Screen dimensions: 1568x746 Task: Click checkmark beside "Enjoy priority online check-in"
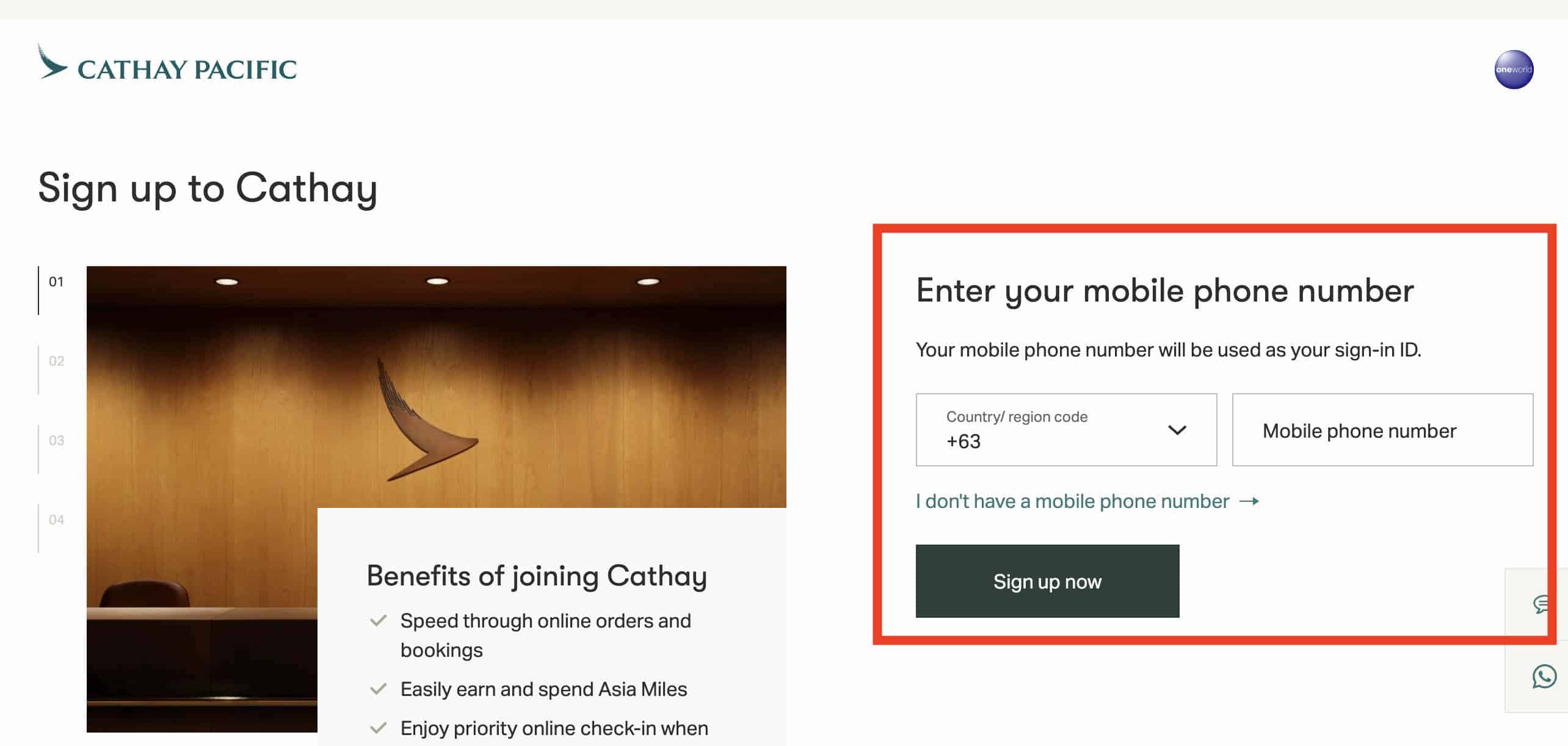click(379, 728)
